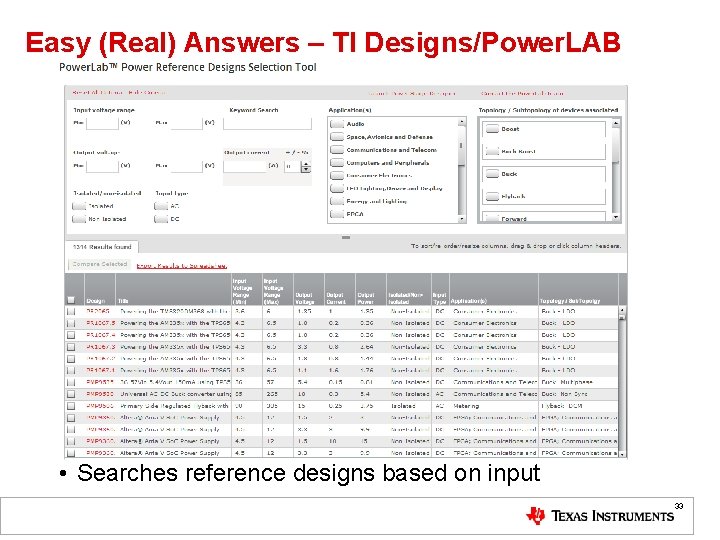Sort by Application(s) column header
The image size is (720, 540).
coord(494,289)
